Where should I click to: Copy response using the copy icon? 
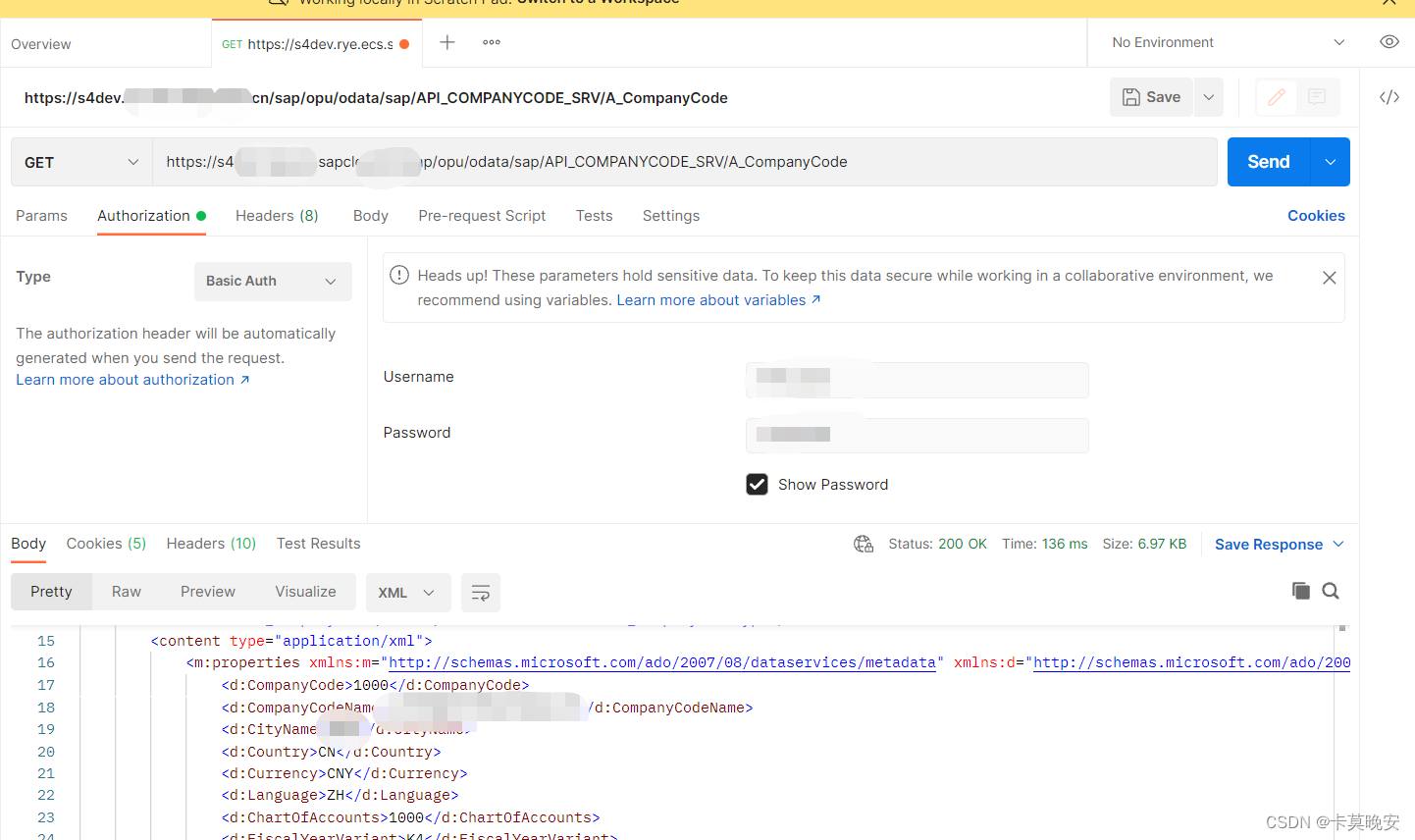tap(1301, 591)
